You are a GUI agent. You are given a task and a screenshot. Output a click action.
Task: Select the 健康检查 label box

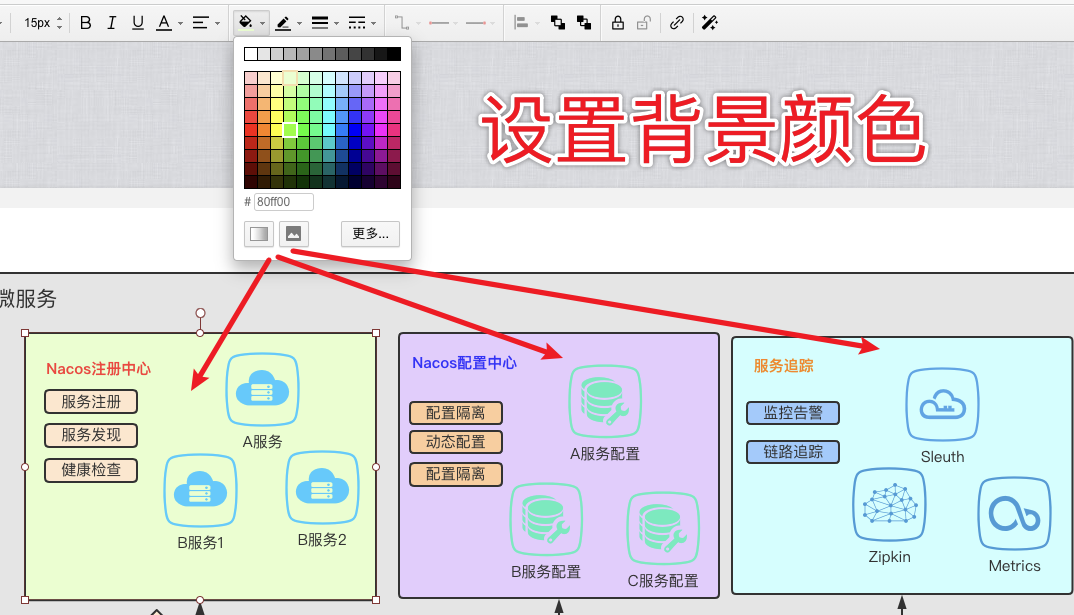(91, 470)
